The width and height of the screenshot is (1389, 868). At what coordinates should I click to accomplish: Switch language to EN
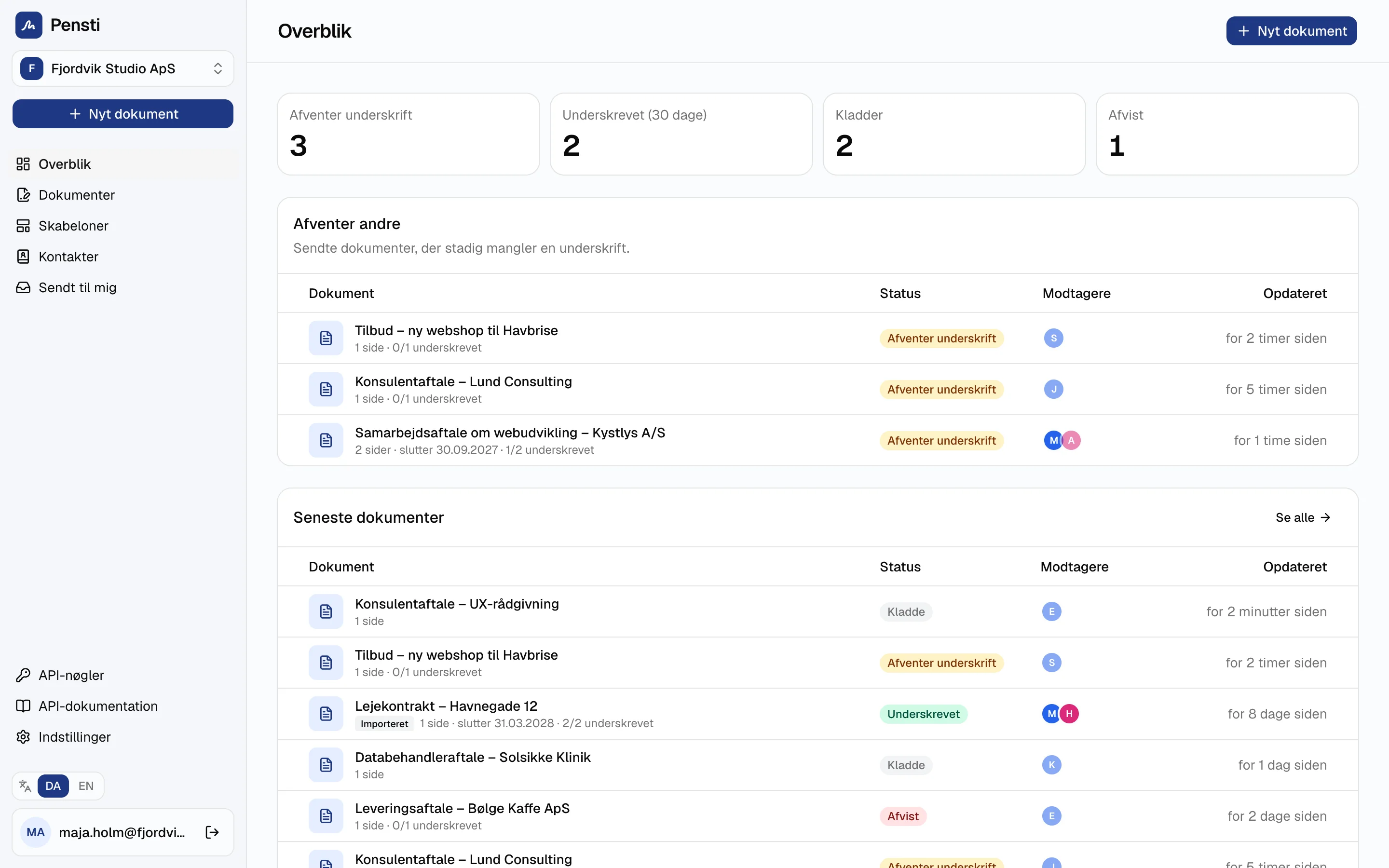pos(85,786)
